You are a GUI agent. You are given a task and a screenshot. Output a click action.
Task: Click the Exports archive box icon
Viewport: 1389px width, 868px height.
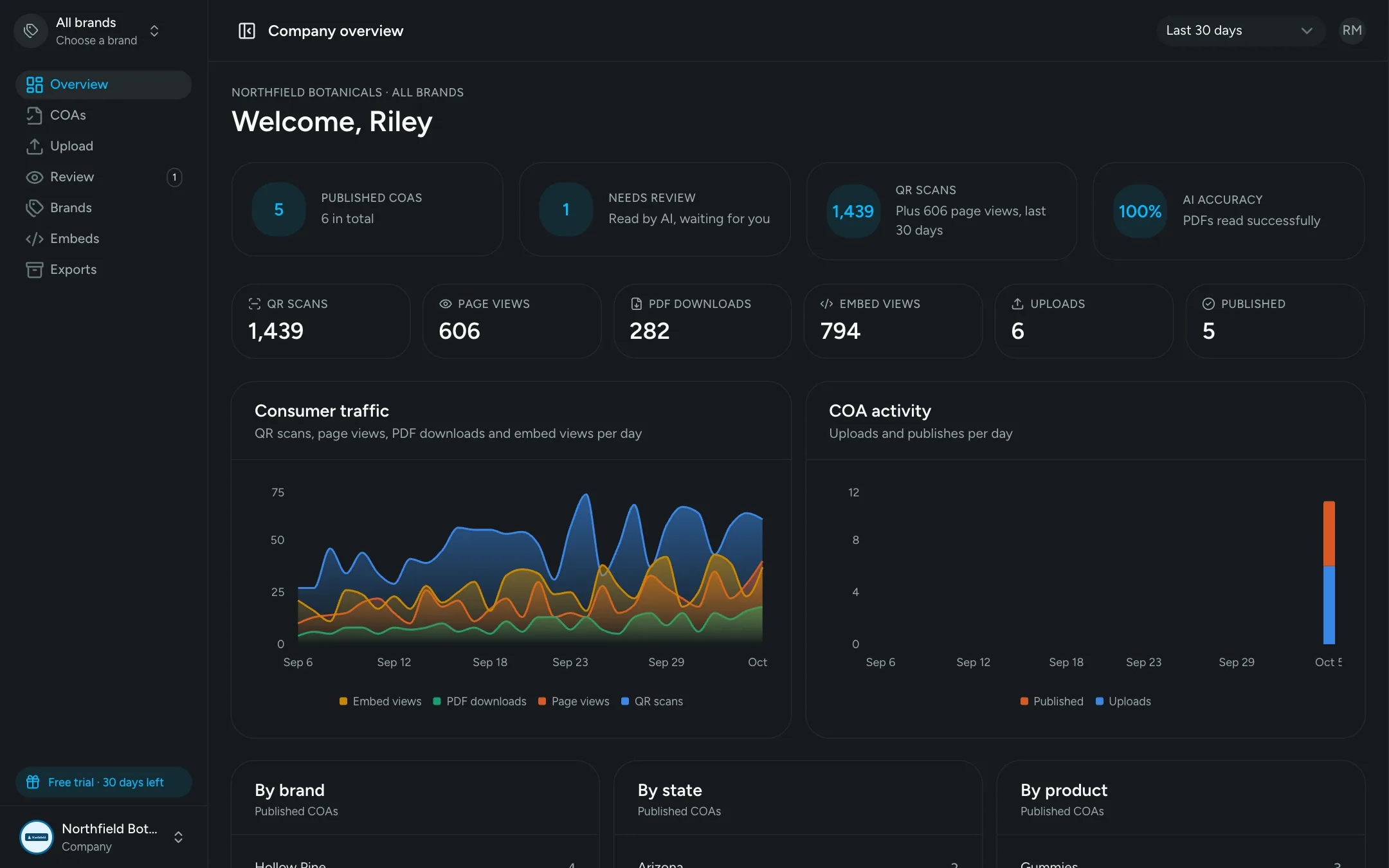click(x=34, y=269)
